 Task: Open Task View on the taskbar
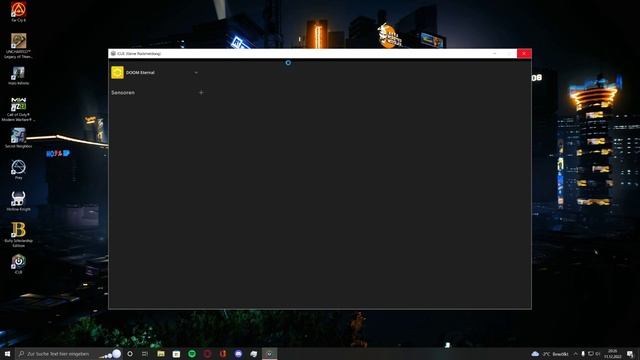145,353
